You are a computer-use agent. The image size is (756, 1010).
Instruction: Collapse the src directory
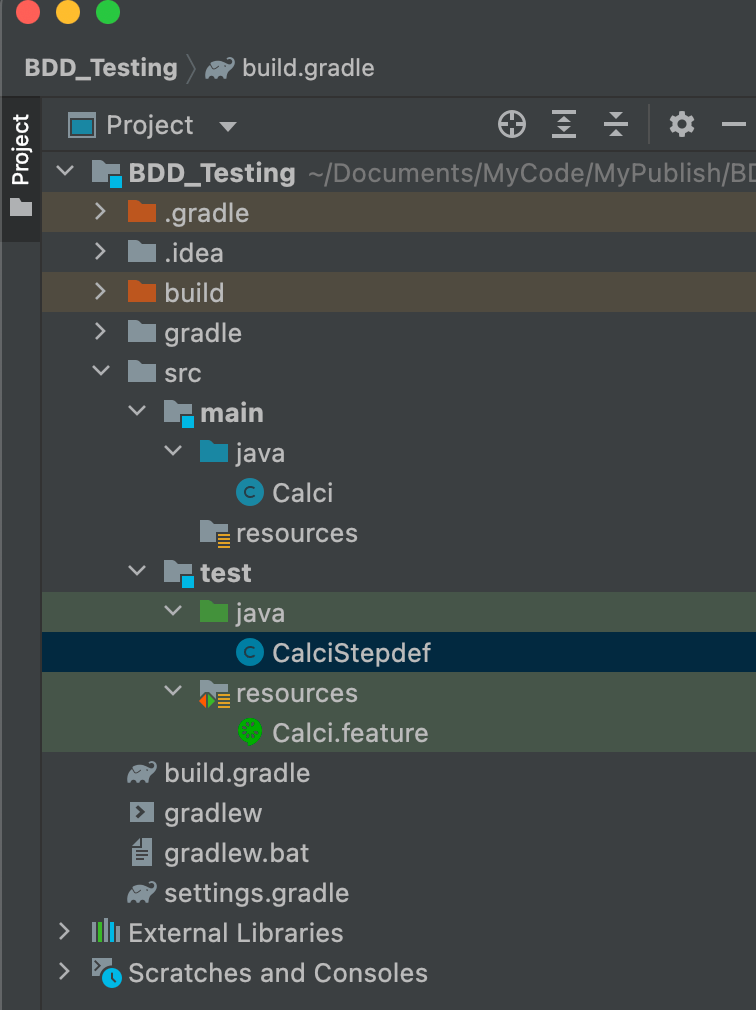pos(101,372)
